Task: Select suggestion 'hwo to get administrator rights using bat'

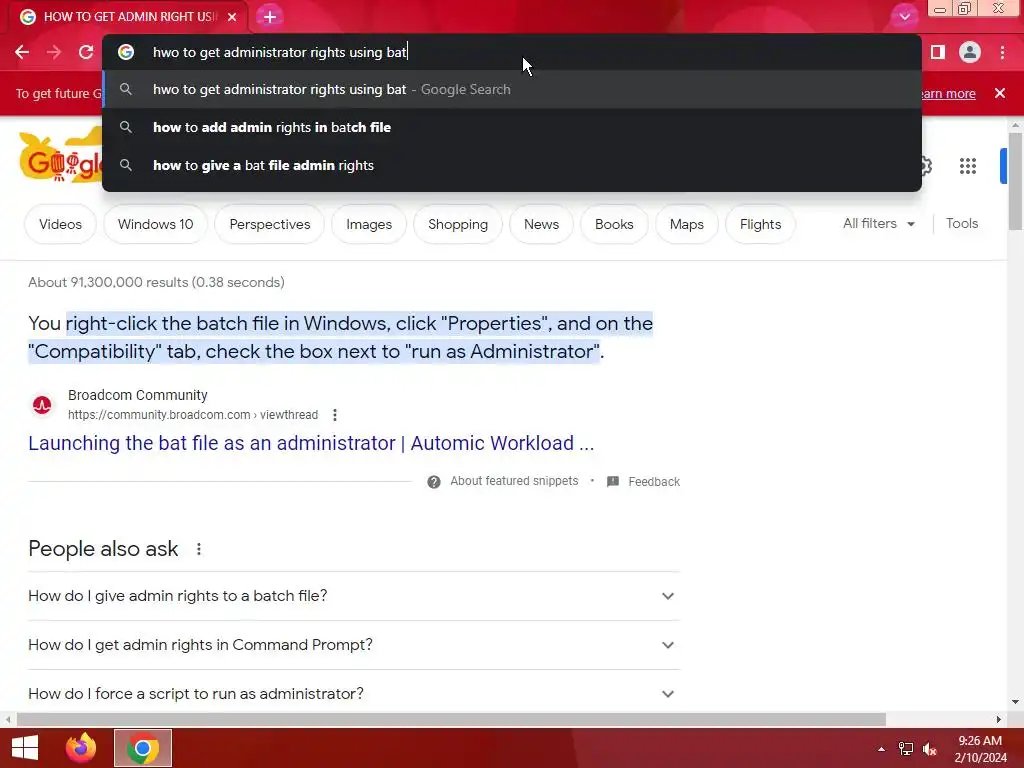Action: click(x=512, y=89)
